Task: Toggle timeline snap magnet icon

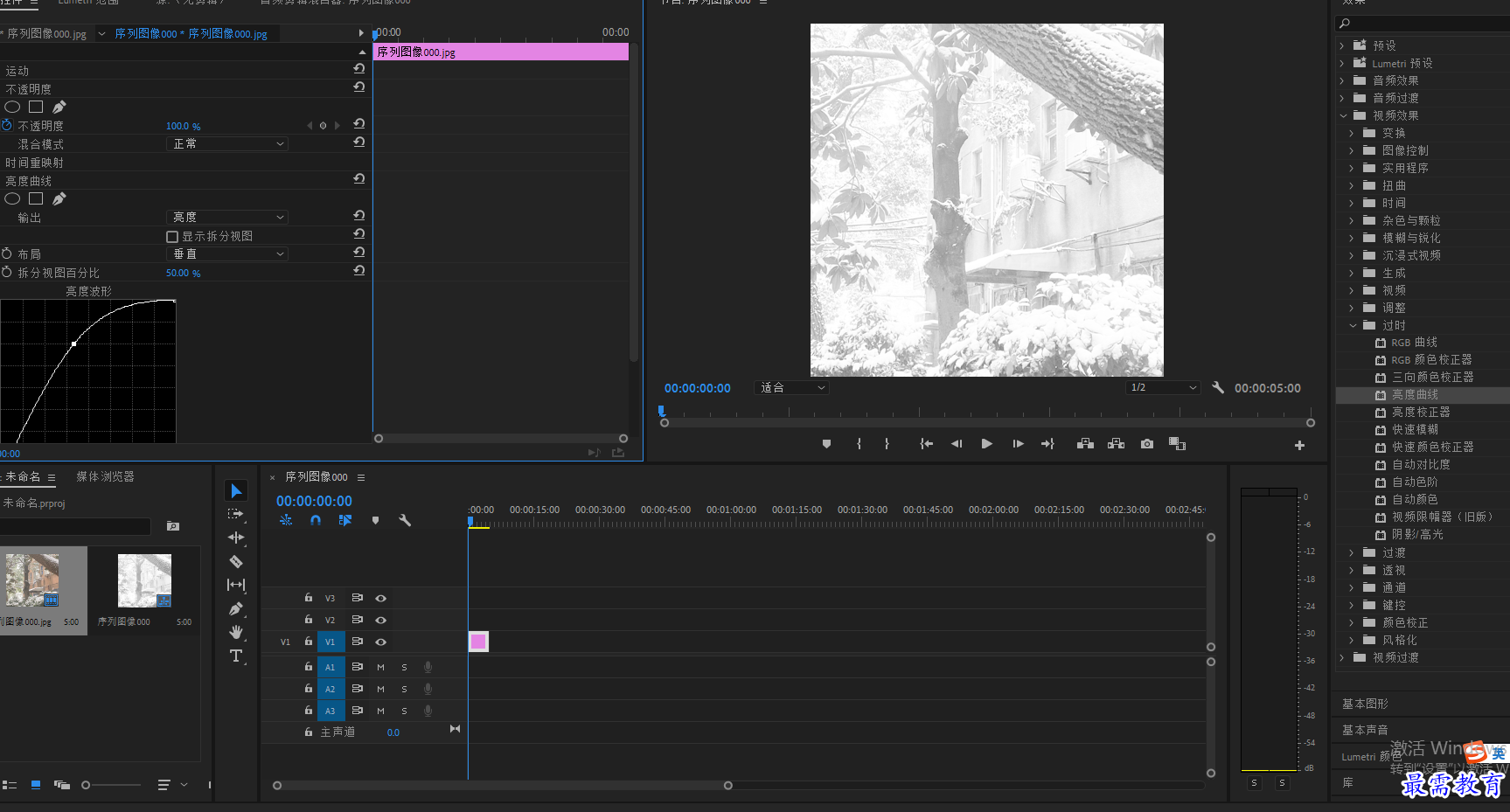Action: [316, 520]
